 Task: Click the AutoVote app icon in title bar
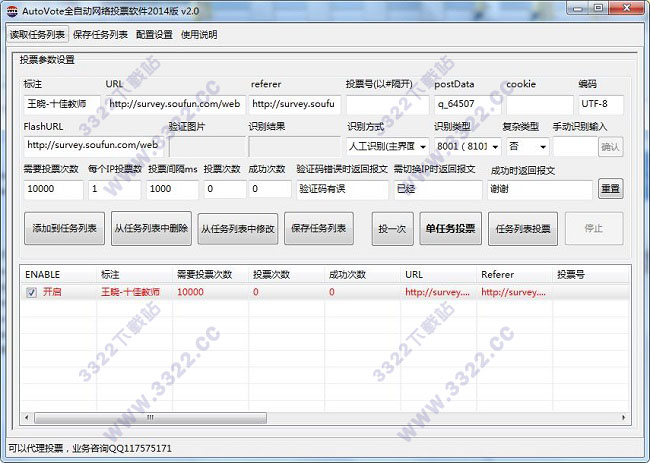coord(12,11)
